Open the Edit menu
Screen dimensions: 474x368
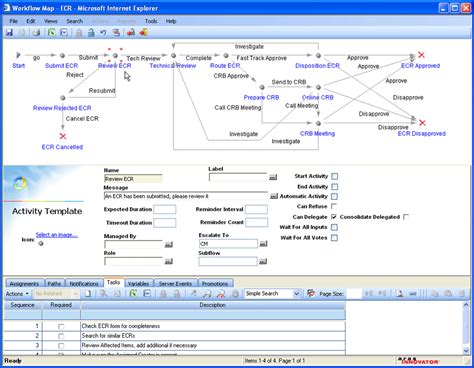31,21
